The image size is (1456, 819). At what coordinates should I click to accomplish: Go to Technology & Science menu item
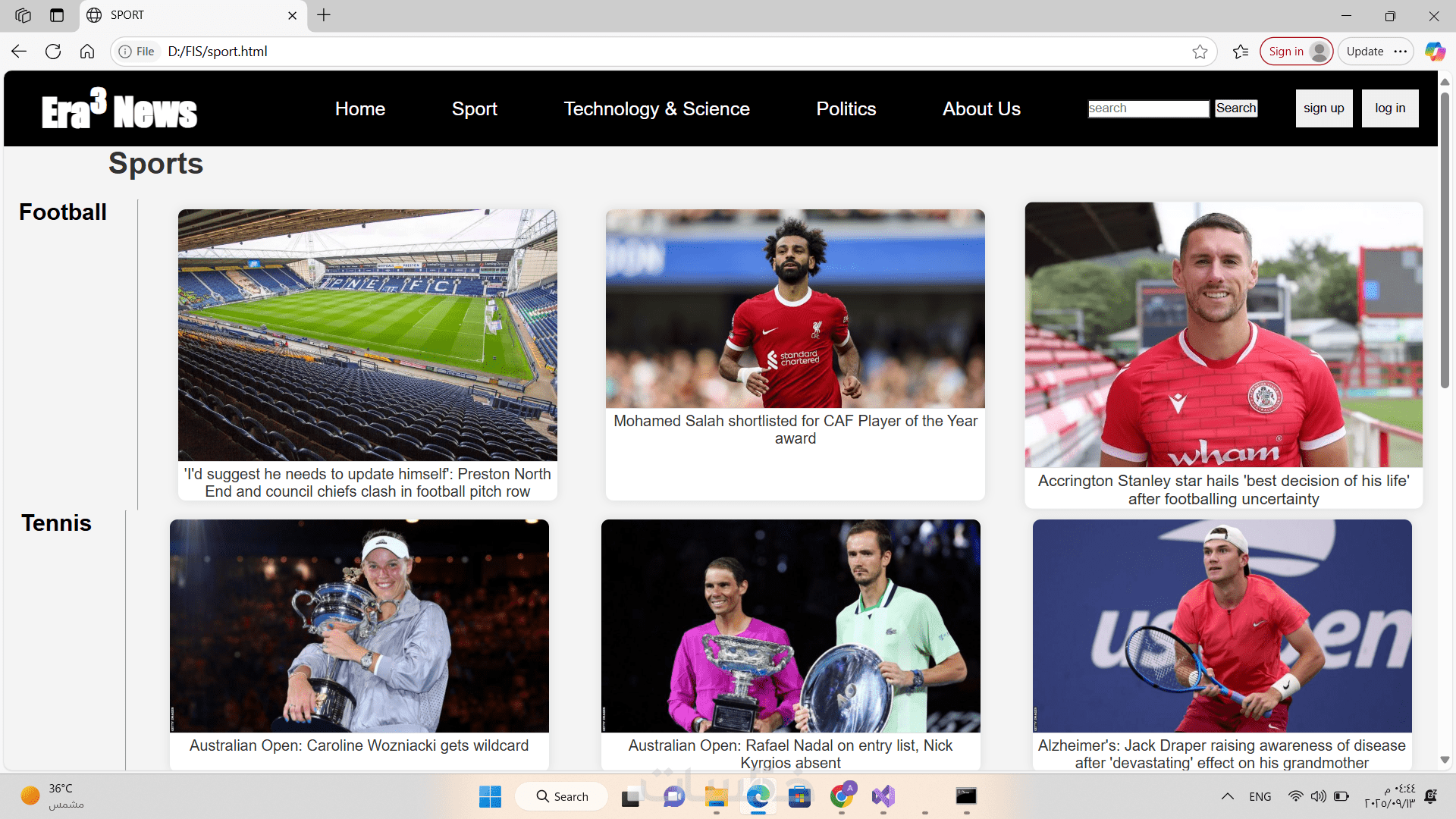[657, 108]
